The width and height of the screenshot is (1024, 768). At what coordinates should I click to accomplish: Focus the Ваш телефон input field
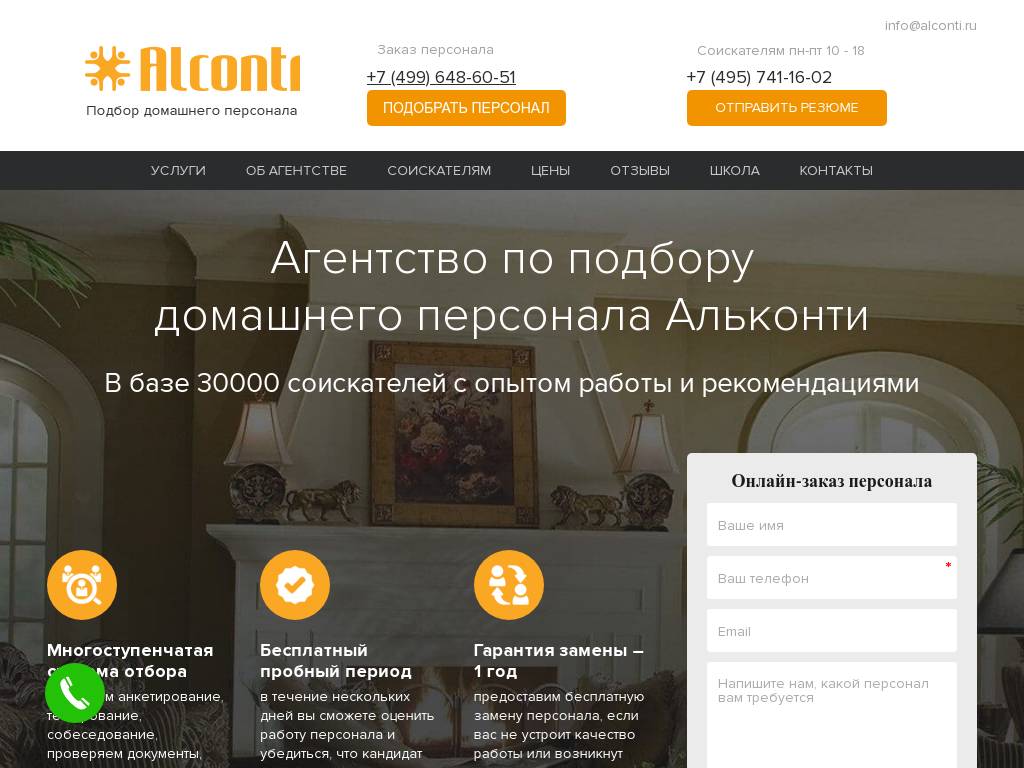(831, 577)
